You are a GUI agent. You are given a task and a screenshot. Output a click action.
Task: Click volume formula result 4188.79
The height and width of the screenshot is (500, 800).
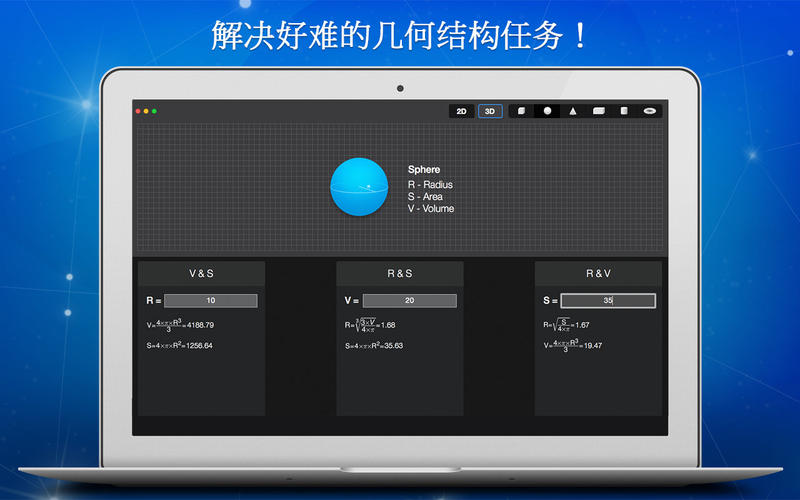(201, 325)
